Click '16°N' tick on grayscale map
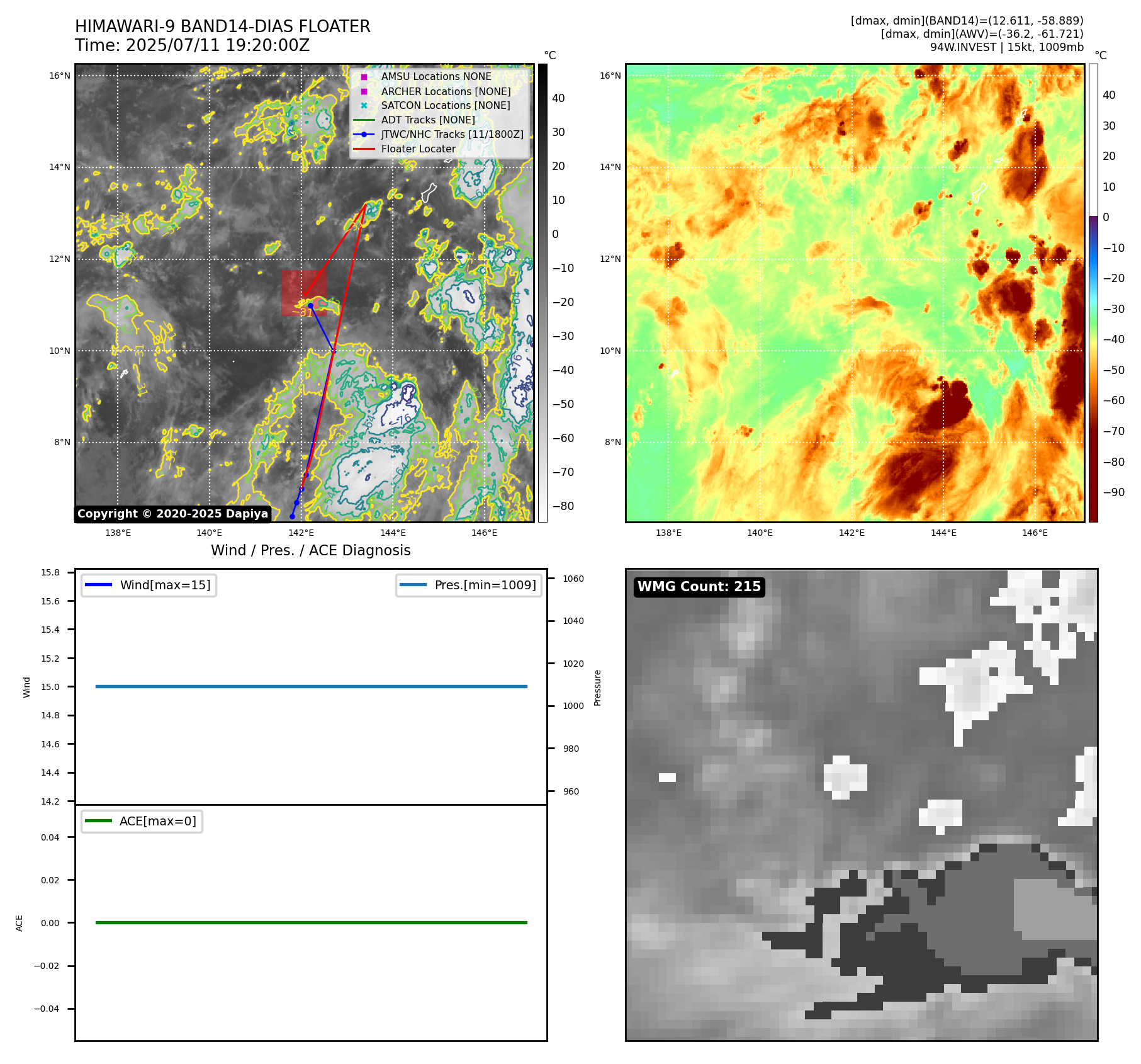This screenshot has width=1141, height=1064. tap(60, 76)
